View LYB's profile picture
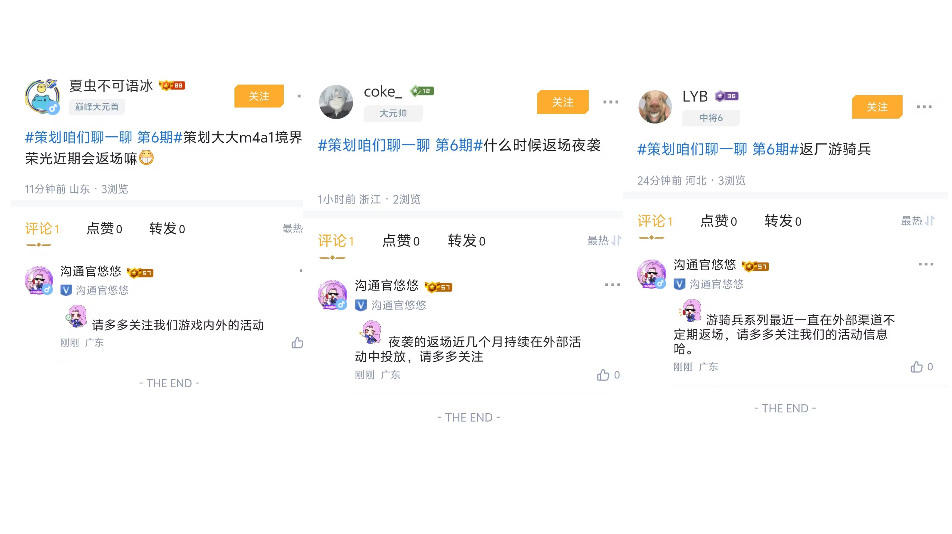 pyautogui.click(x=655, y=106)
